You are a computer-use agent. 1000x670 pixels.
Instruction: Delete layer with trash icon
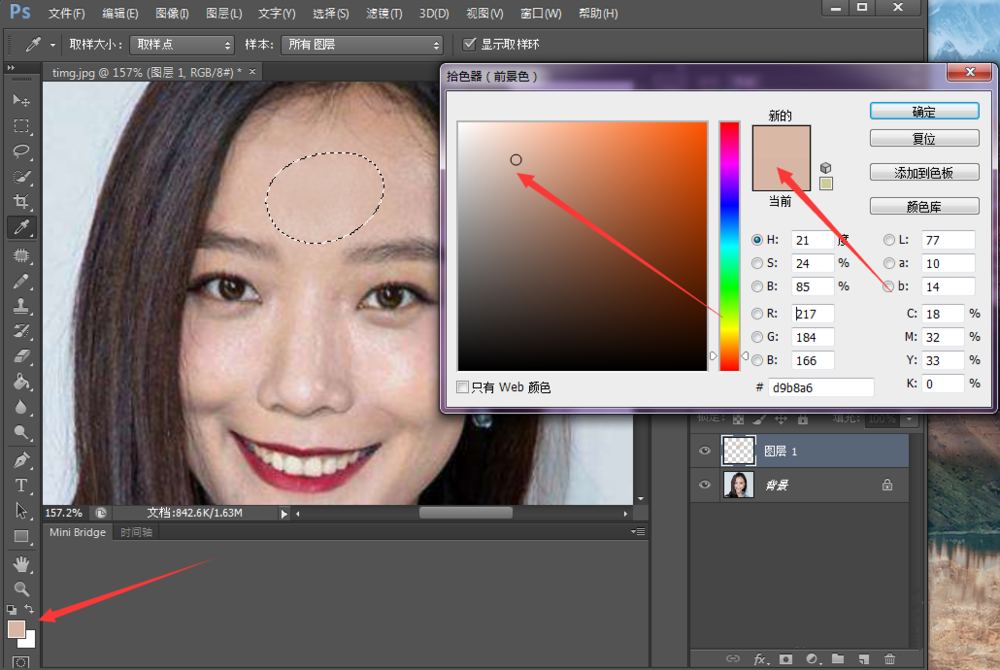coord(890,659)
